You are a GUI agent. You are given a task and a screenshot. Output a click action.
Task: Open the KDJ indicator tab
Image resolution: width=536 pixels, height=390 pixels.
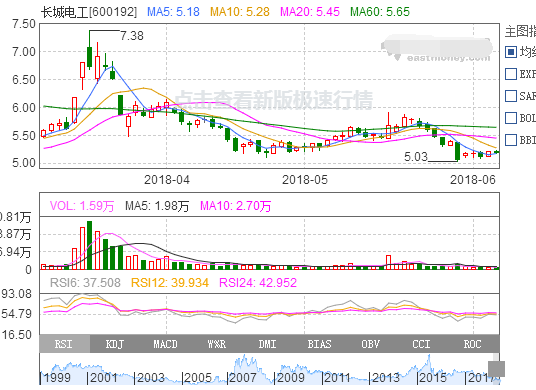(115, 344)
